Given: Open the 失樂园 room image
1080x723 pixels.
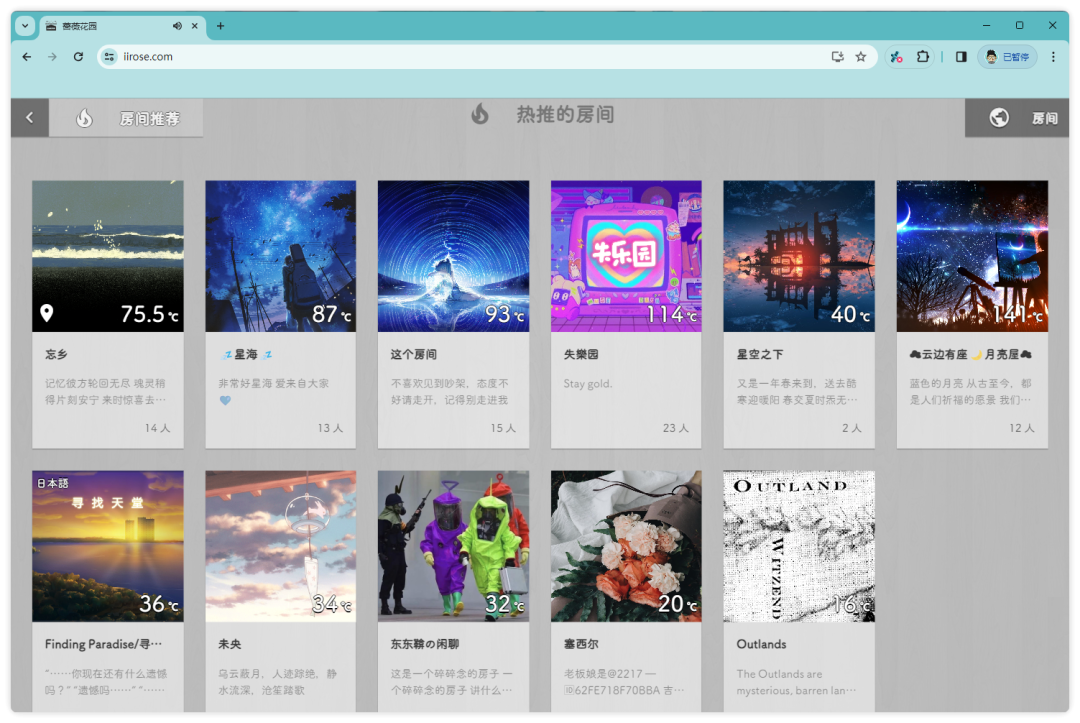Looking at the screenshot, I should click(626, 256).
